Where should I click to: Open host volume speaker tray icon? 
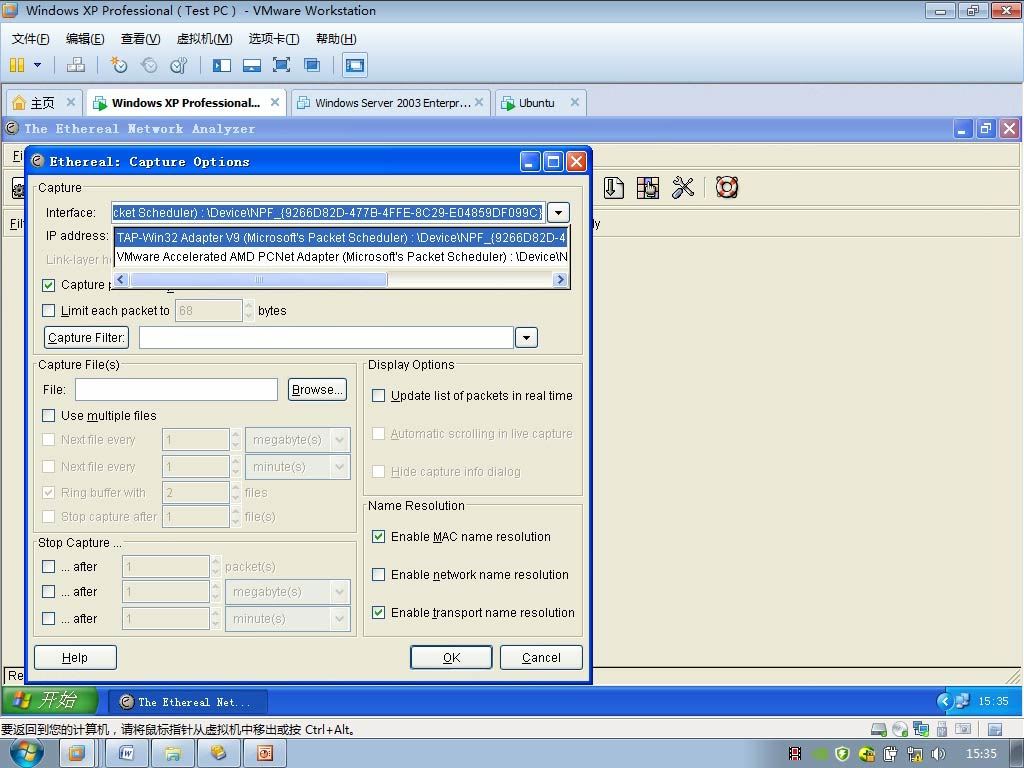click(938, 754)
